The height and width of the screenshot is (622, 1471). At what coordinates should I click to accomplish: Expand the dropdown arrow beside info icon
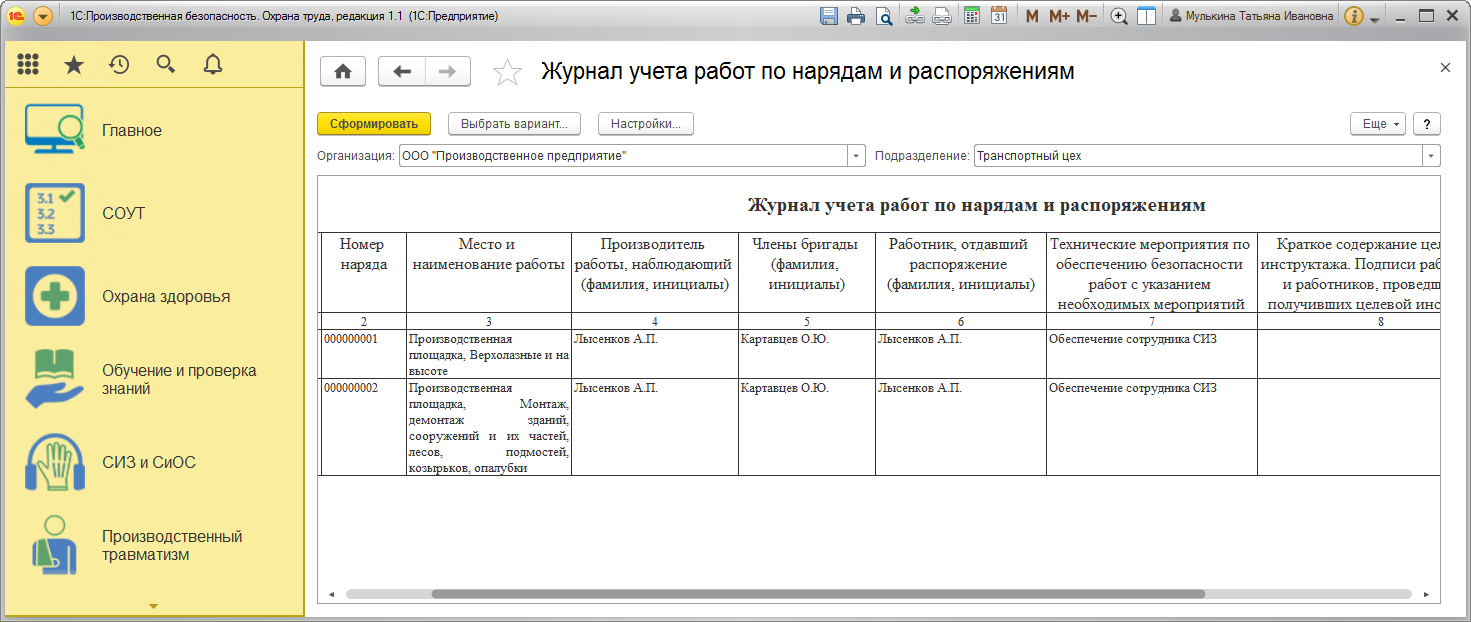[1375, 19]
